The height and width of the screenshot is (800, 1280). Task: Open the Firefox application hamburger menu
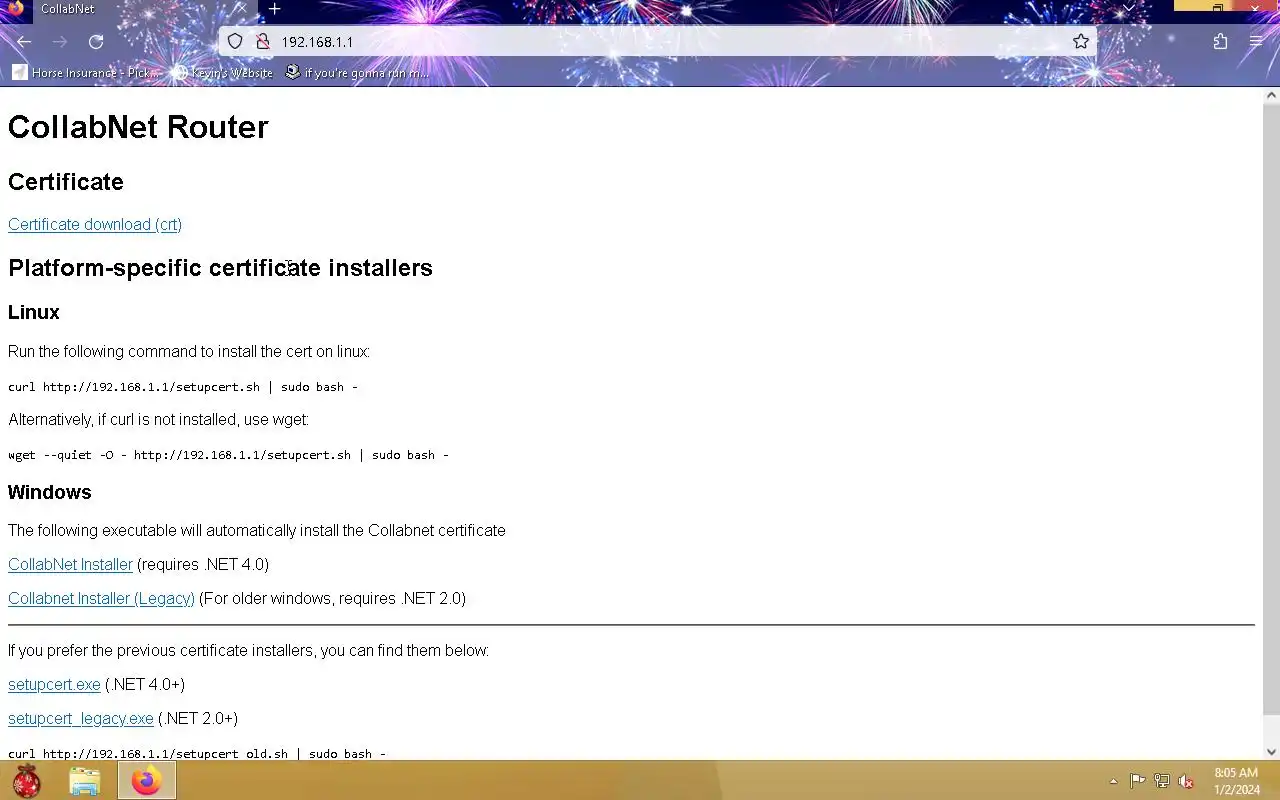tap(1256, 42)
